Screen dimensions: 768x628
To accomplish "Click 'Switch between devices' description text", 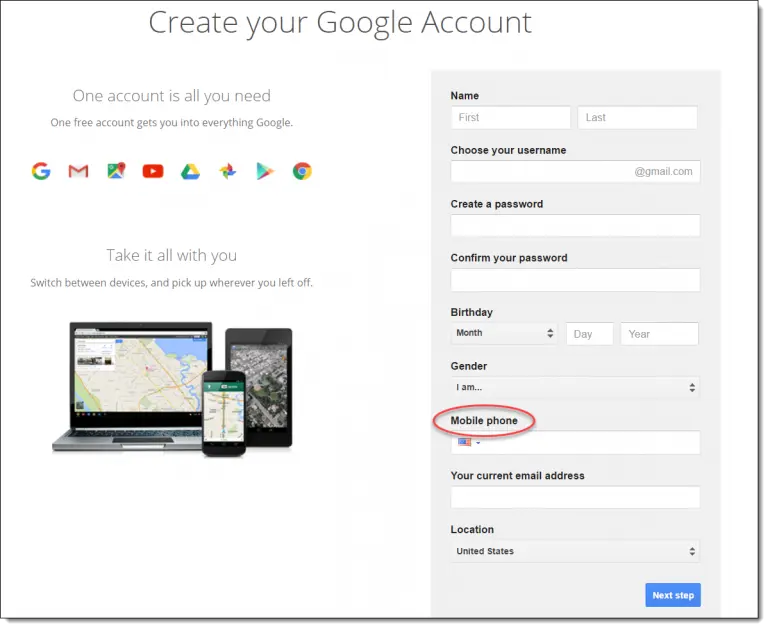I will [x=171, y=283].
